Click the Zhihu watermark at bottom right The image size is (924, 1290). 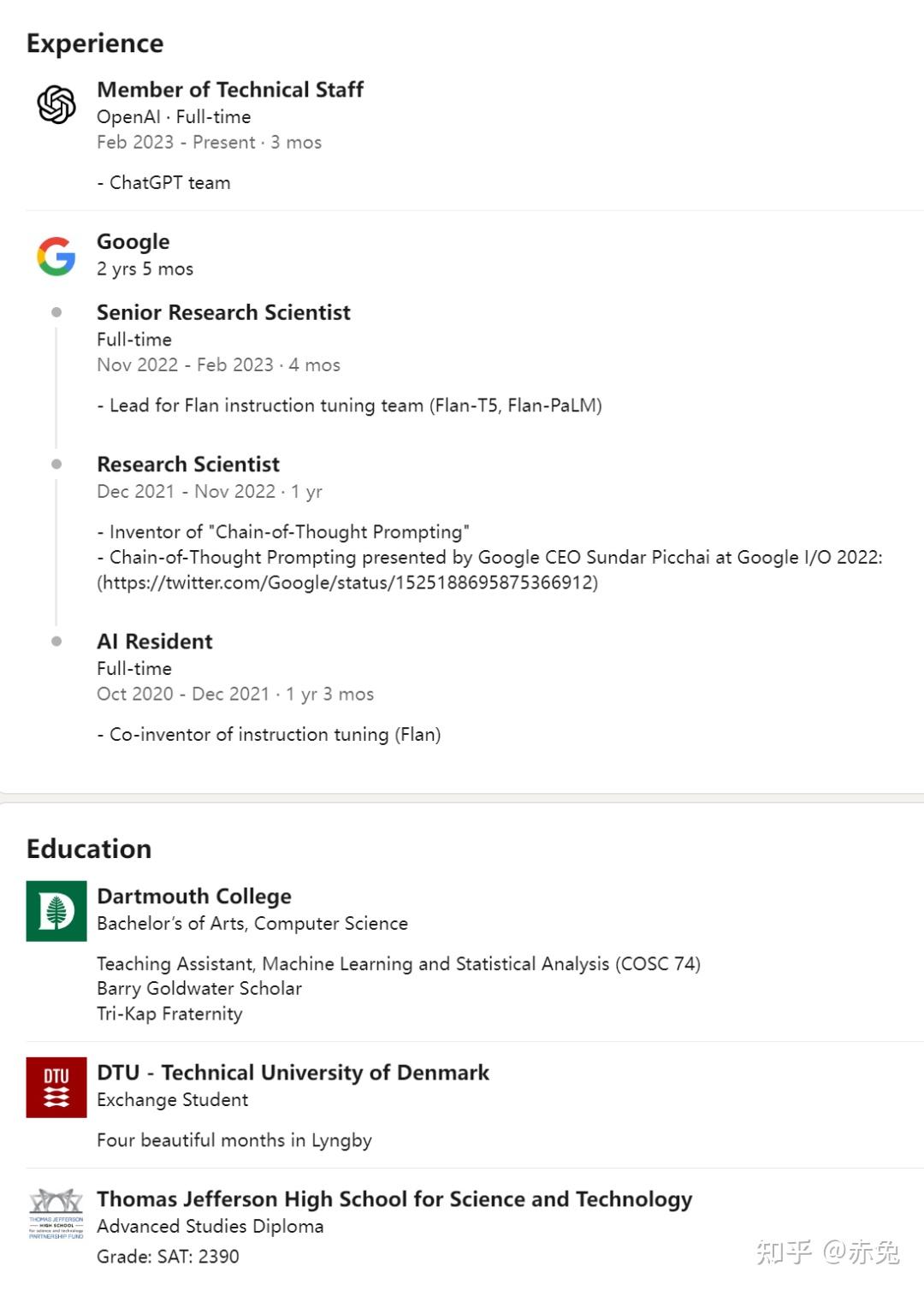[x=827, y=1252]
